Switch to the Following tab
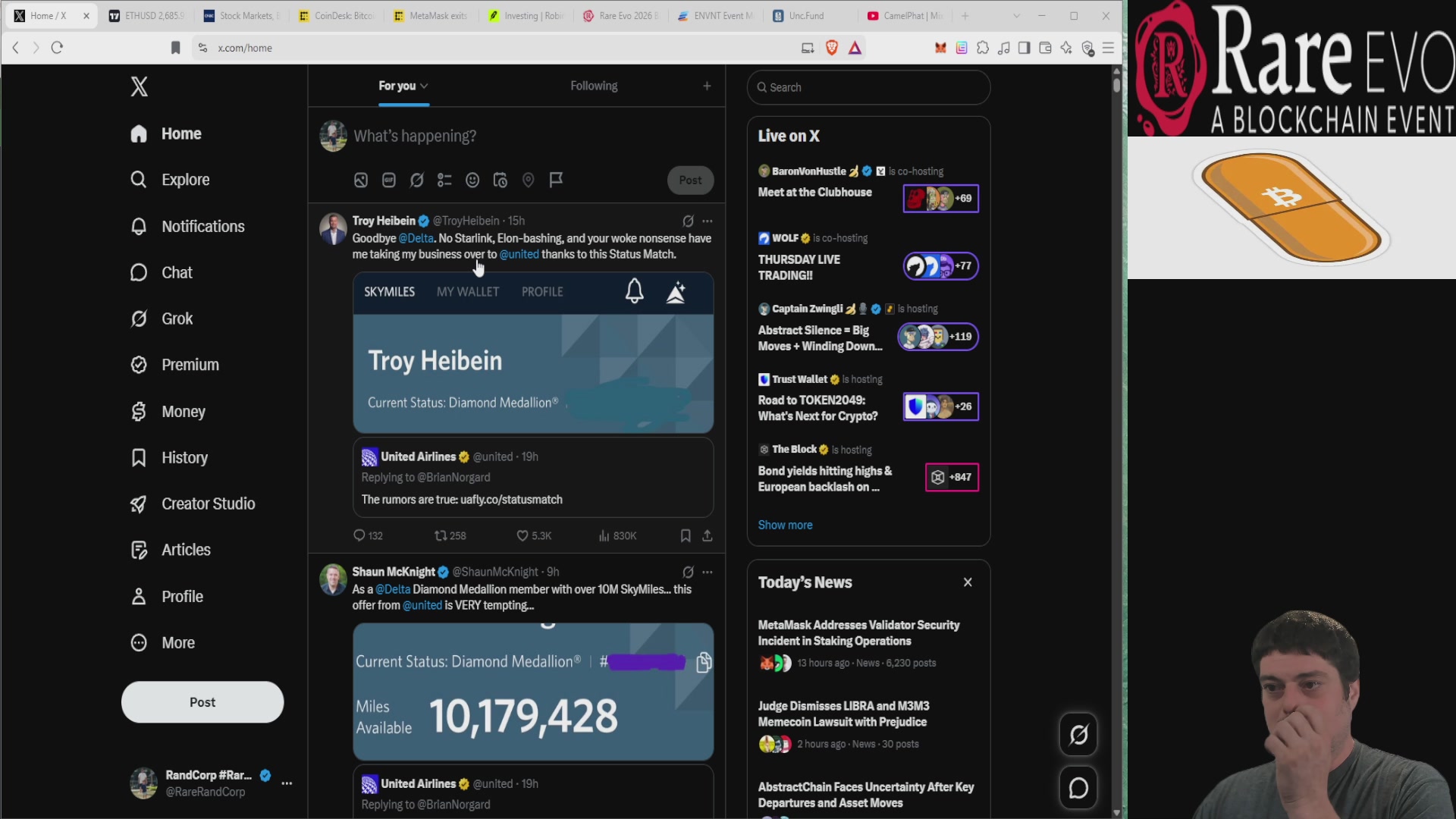Screen dimensions: 1456x819 pyautogui.click(x=594, y=86)
